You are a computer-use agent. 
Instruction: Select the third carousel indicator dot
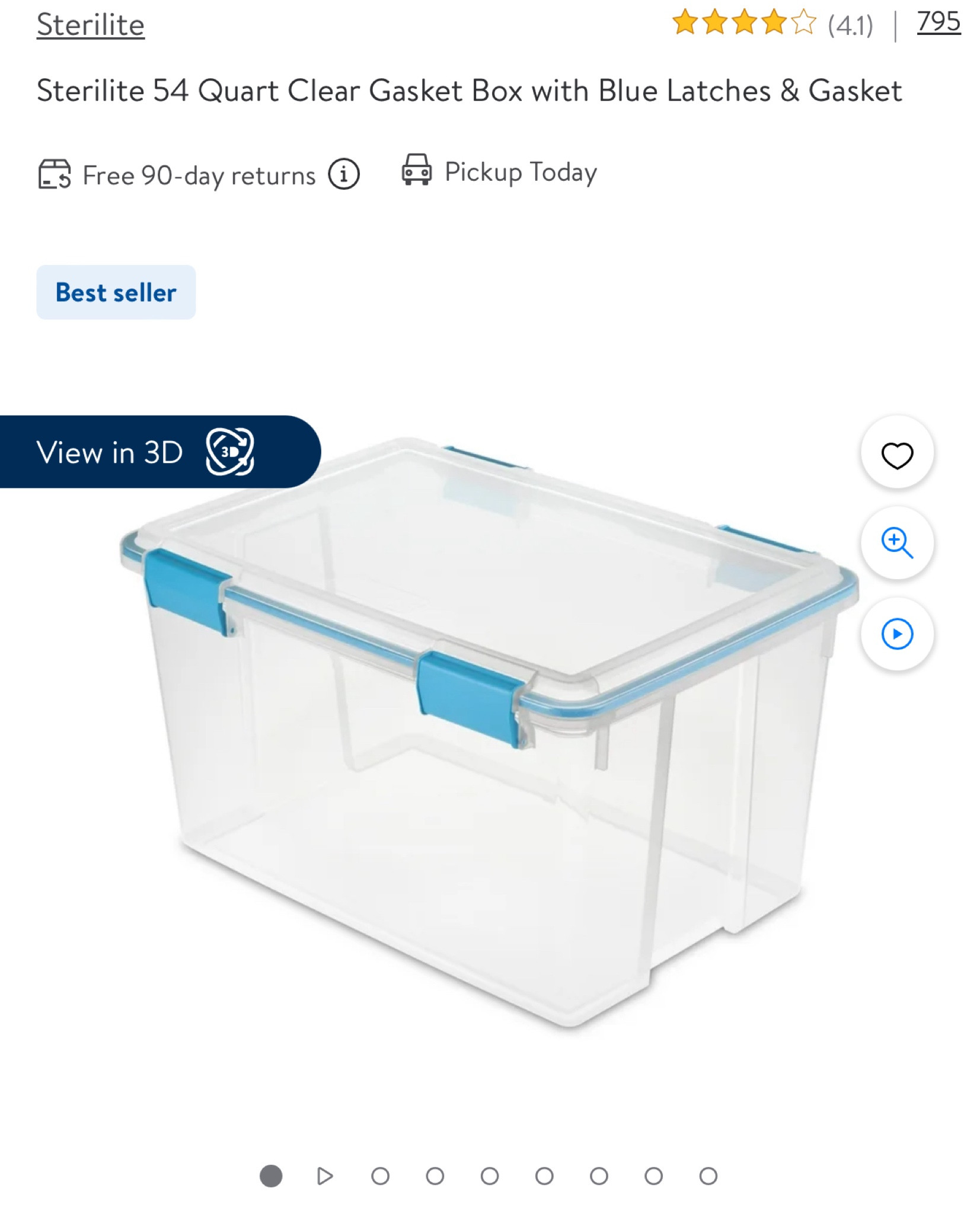[380, 1176]
